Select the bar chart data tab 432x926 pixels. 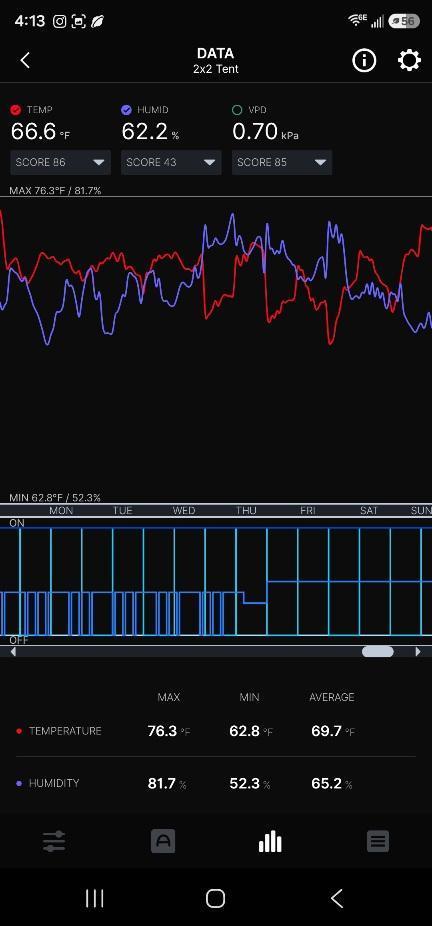point(270,841)
